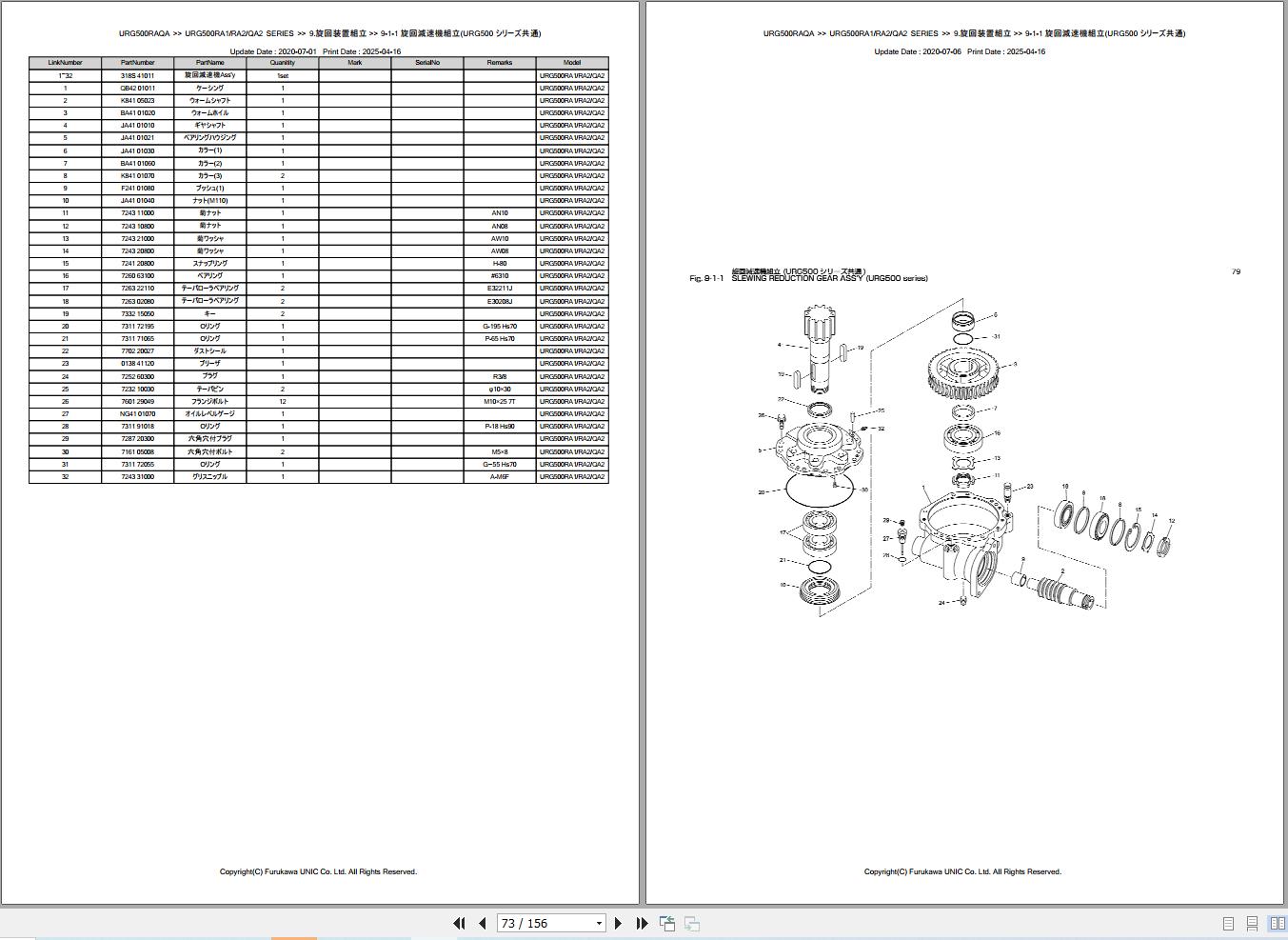The width and height of the screenshot is (1288, 940).
Task: Click the left page Furukawa UNIC copyright
Action: click(x=318, y=871)
